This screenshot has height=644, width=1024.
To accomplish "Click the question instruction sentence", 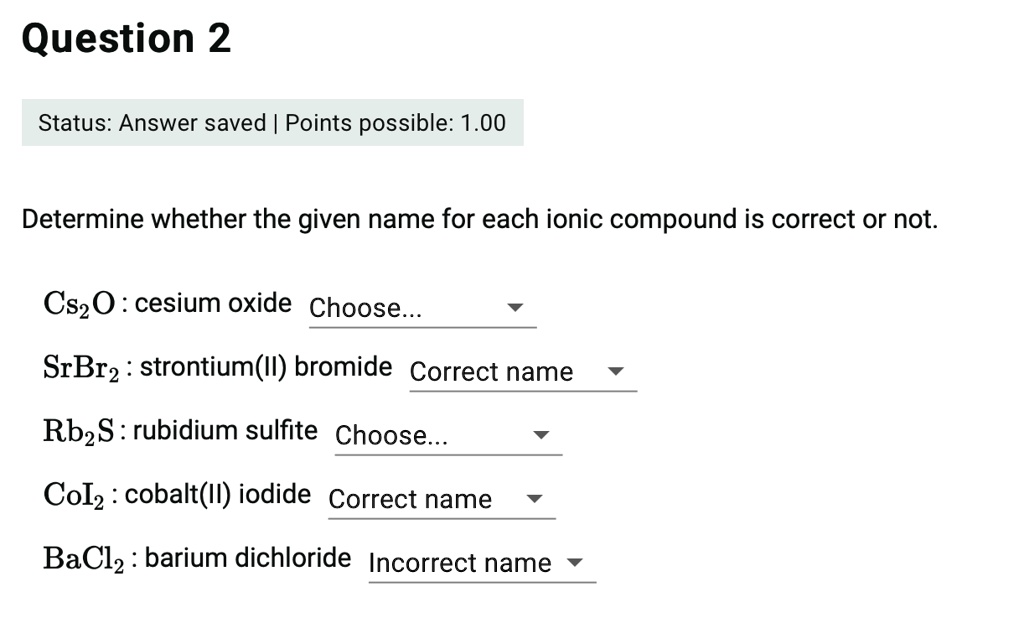I will (x=480, y=219).
